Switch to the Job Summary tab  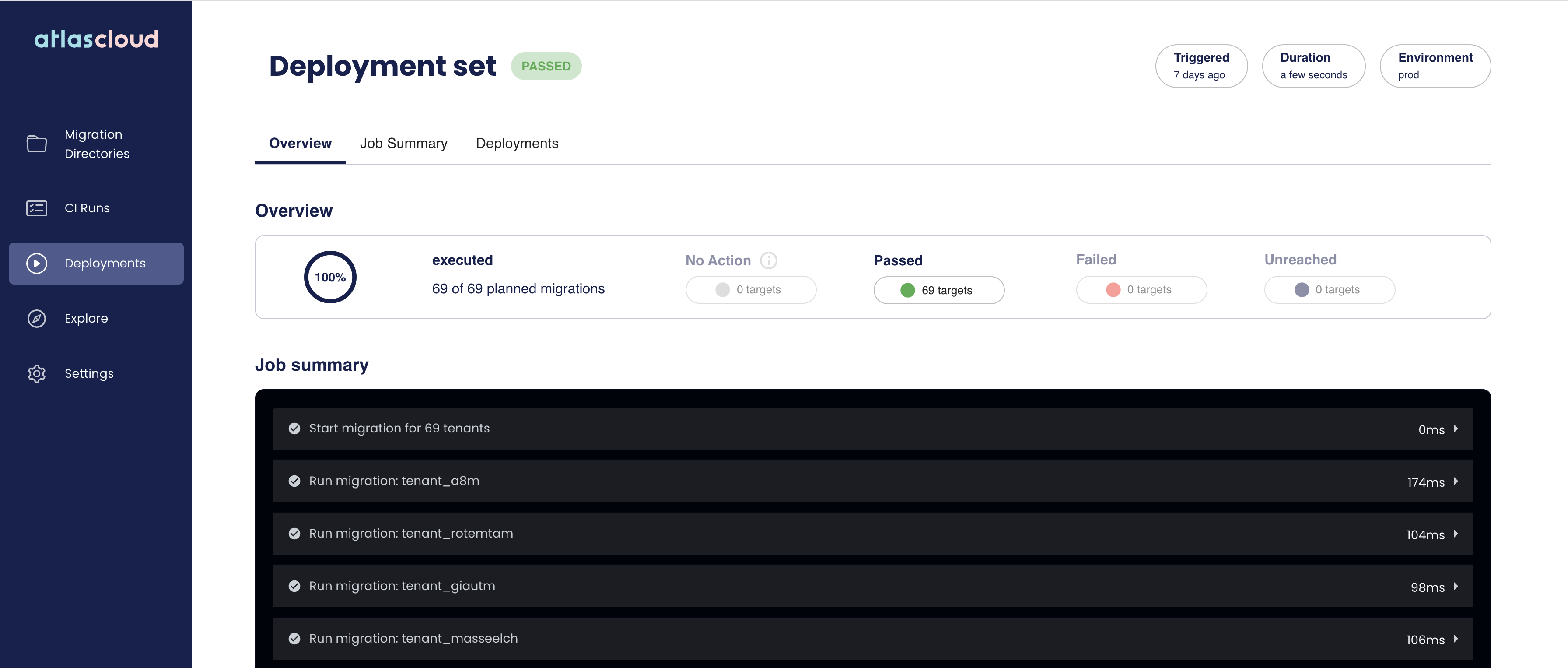[403, 143]
